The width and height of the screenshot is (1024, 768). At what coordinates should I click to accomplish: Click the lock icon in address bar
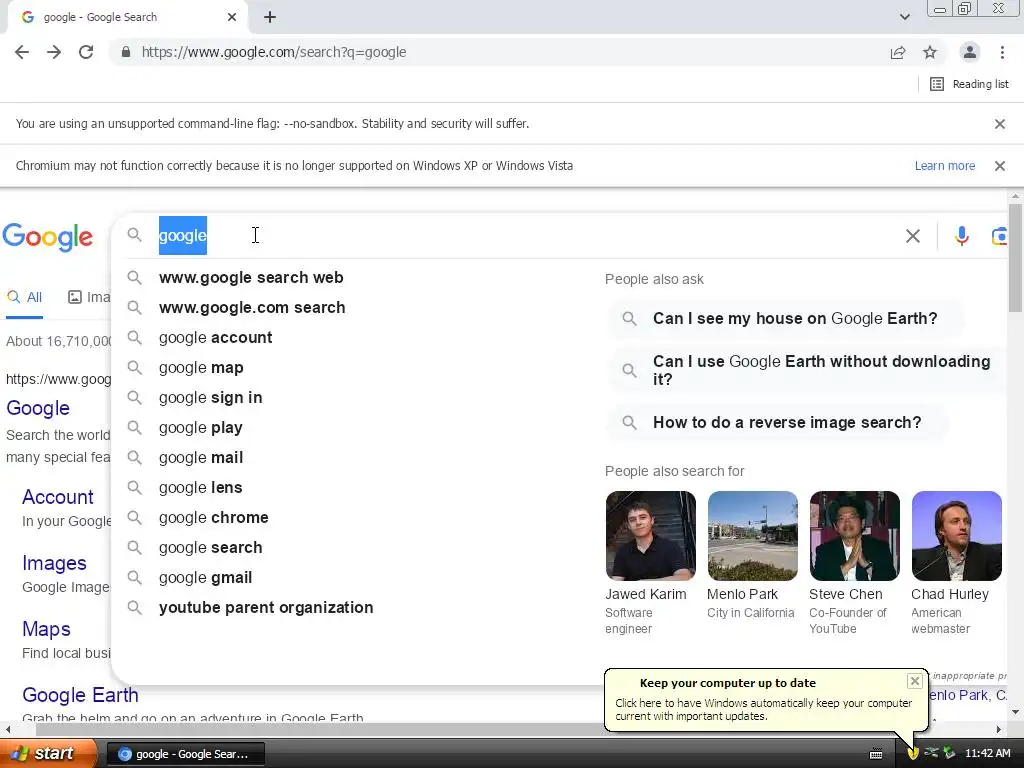click(x=125, y=52)
